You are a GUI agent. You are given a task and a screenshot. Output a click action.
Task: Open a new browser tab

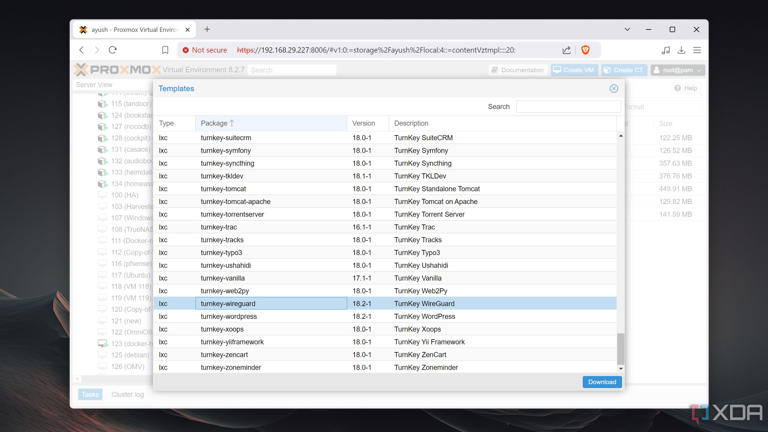coord(207,29)
